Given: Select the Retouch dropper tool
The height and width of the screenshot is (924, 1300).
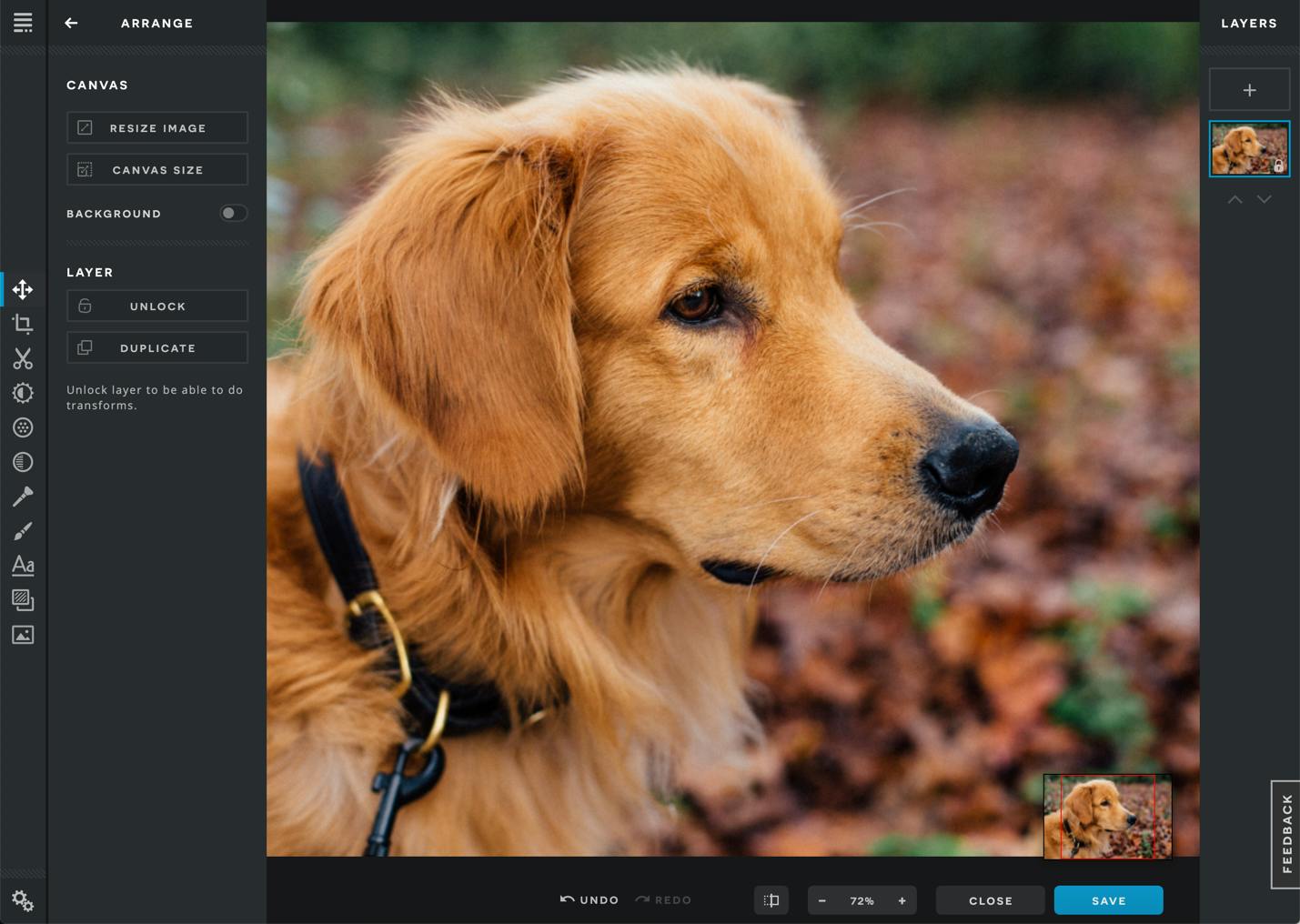Looking at the screenshot, I should coord(23,497).
